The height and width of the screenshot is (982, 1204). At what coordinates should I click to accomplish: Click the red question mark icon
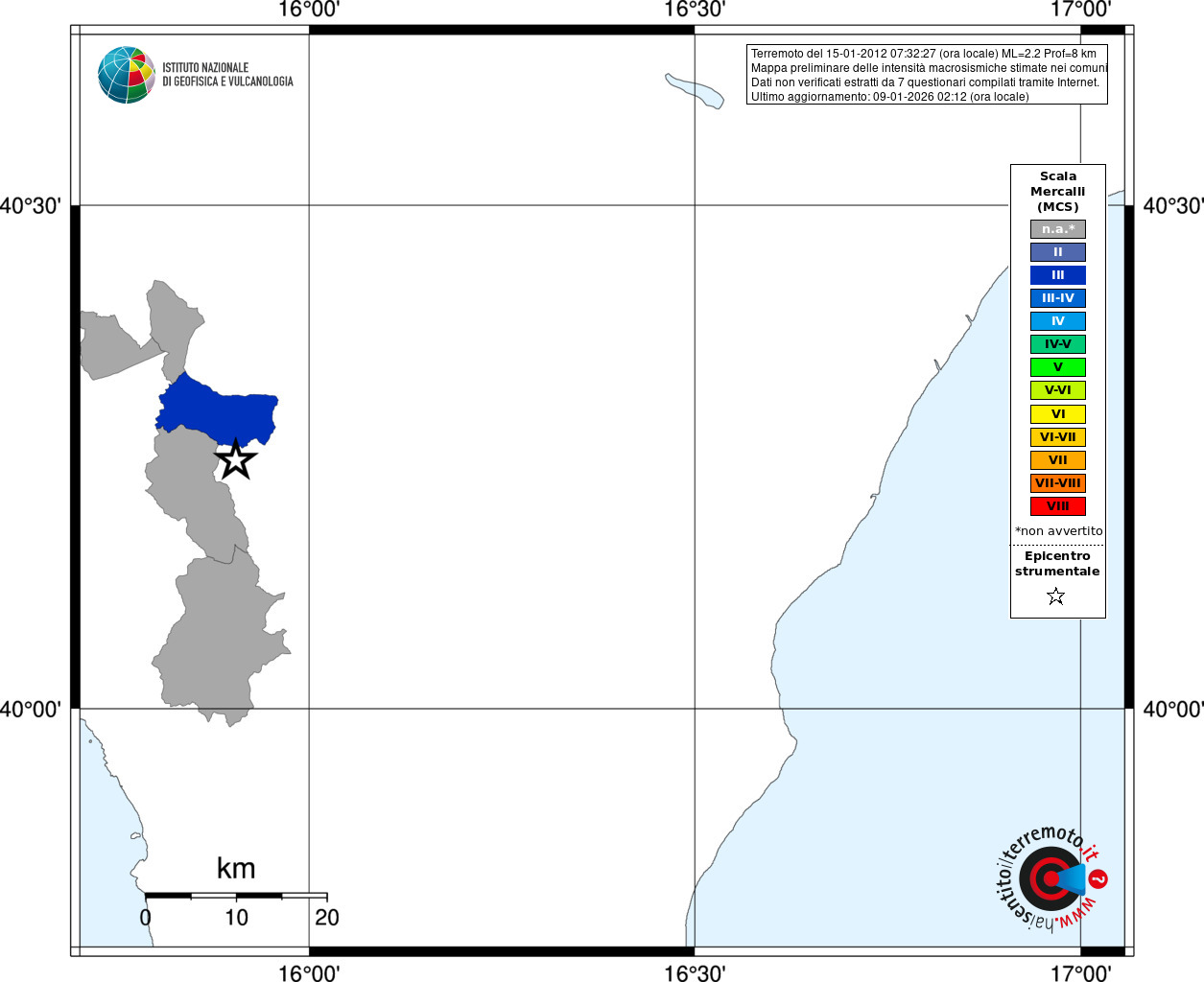[1098, 878]
